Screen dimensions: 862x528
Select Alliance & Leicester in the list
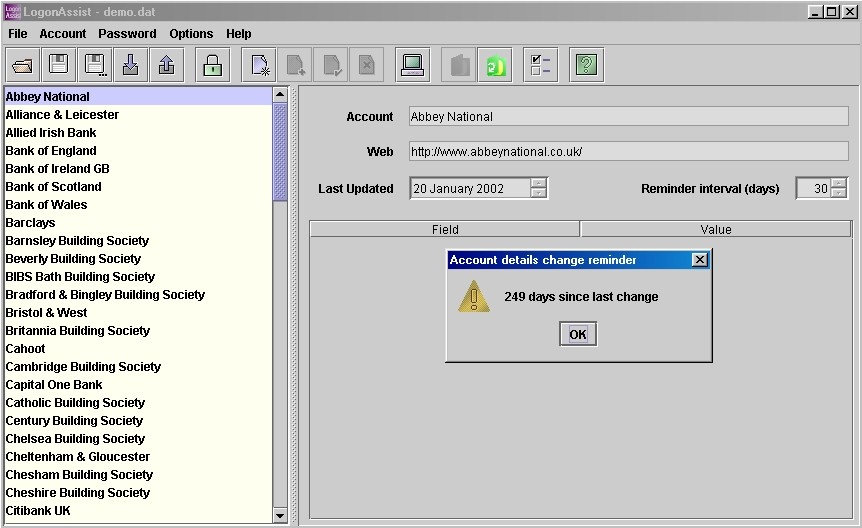click(x=139, y=114)
